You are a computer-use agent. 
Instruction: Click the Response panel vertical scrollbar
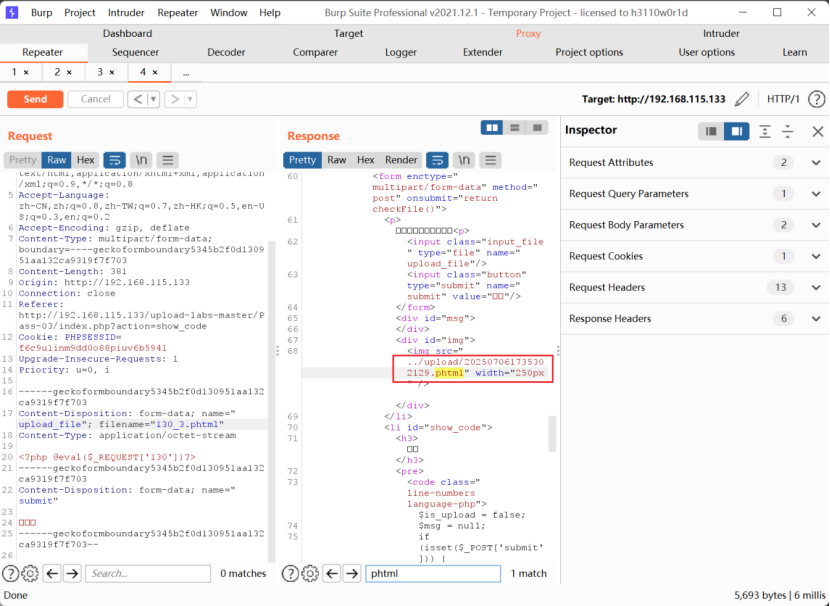point(552,434)
